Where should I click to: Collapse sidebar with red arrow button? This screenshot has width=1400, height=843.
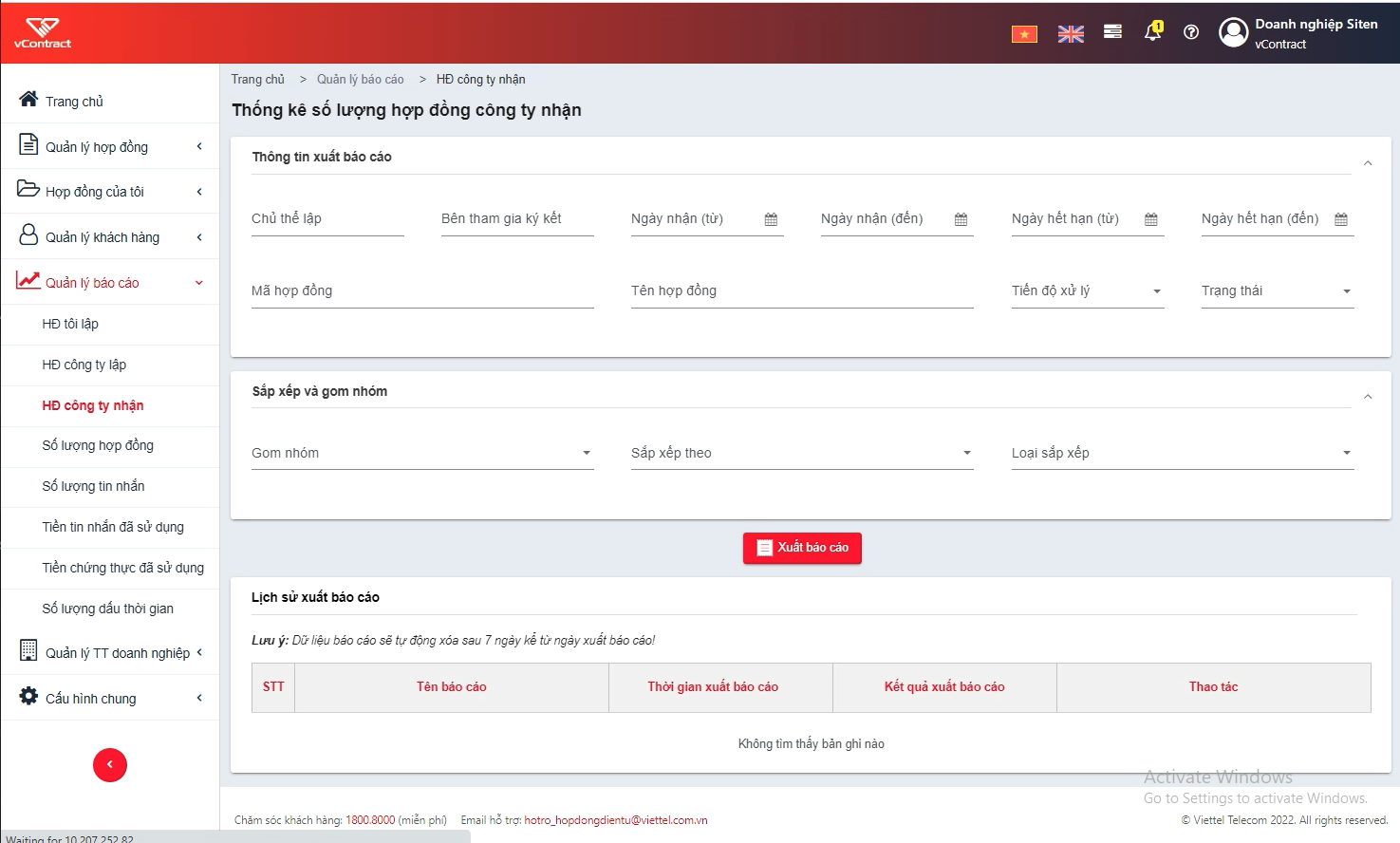point(110,765)
